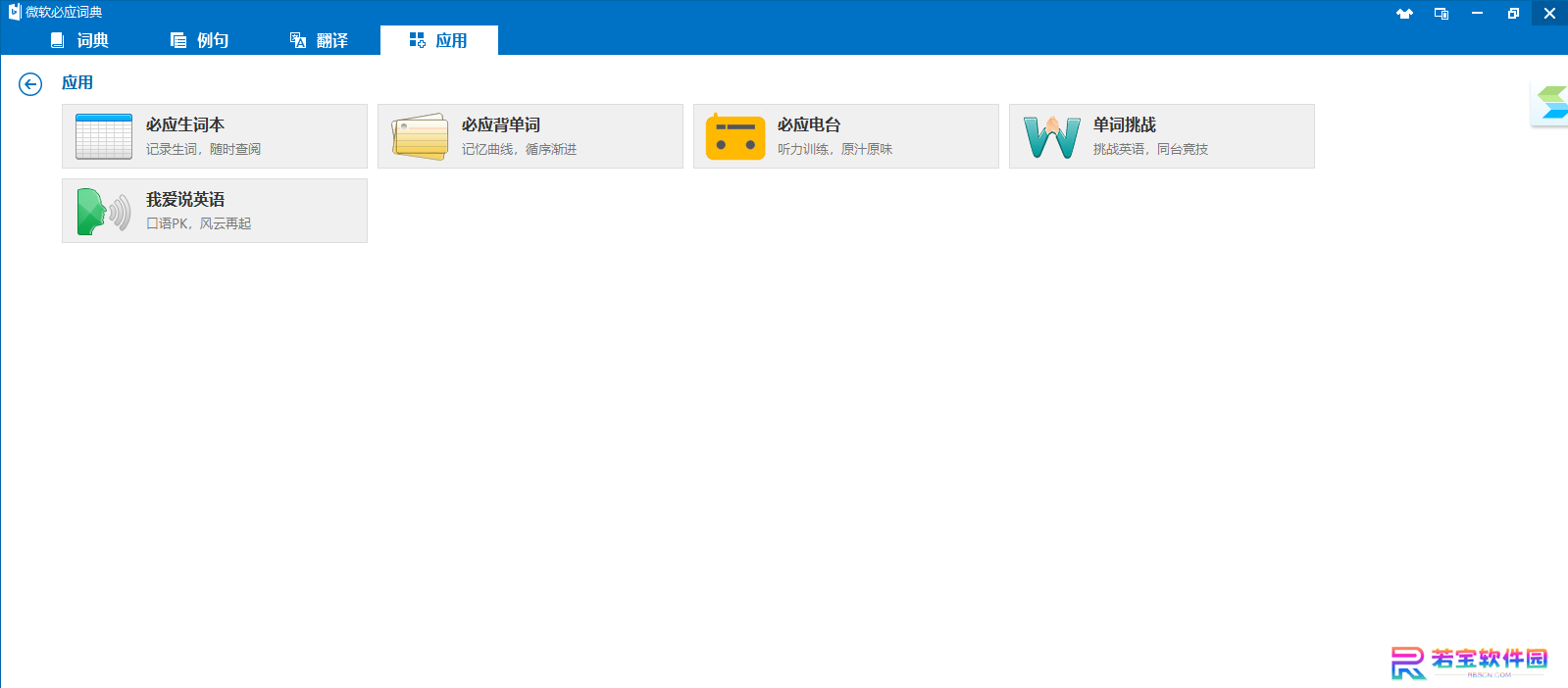Switch to the 例句 tab
This screenshot has height=688, width=1568.
coord(199,40)
